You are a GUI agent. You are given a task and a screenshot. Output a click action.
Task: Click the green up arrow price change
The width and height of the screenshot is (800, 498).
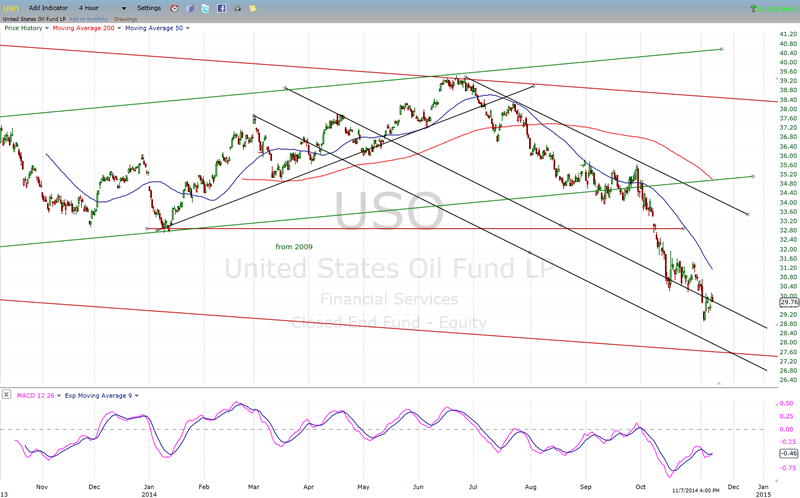click(x=754, y=8)
